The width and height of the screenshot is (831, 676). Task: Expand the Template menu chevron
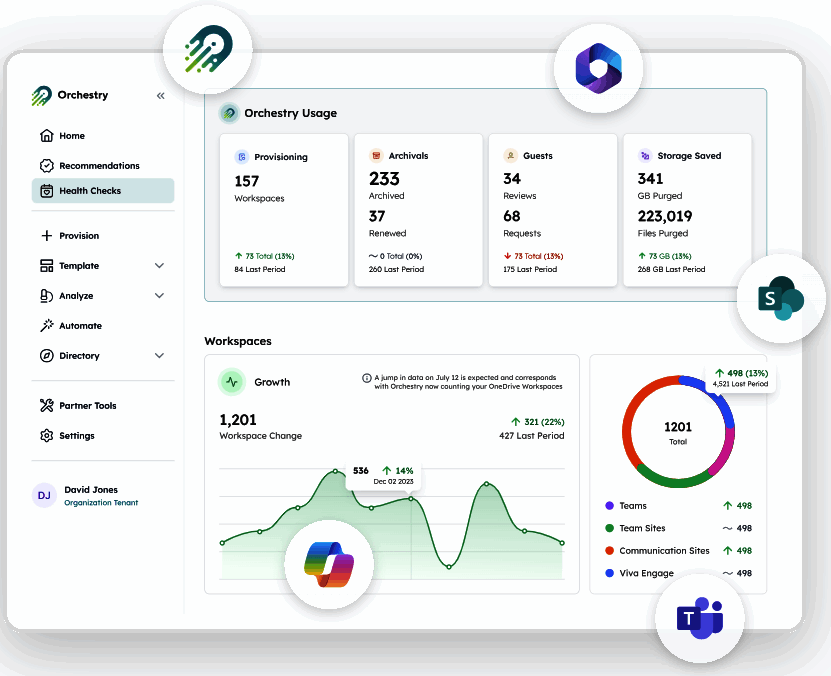(x=159, y=265)
